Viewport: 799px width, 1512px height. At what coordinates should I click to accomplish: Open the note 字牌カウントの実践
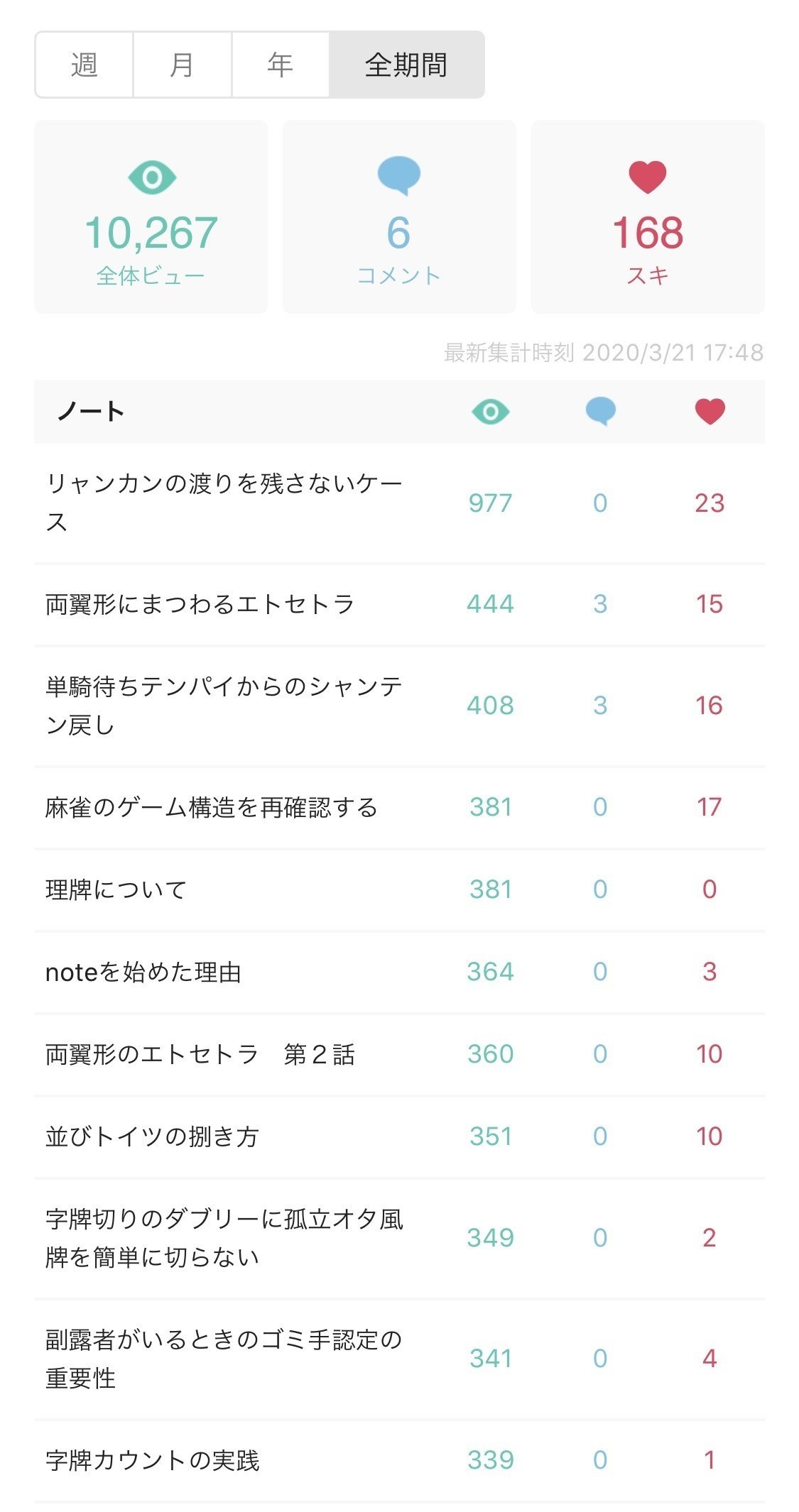[x=153, y=1460]
